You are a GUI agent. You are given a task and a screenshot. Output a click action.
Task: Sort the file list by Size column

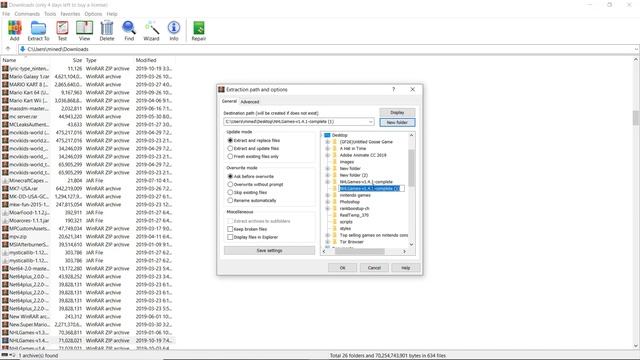click(77, 60)
